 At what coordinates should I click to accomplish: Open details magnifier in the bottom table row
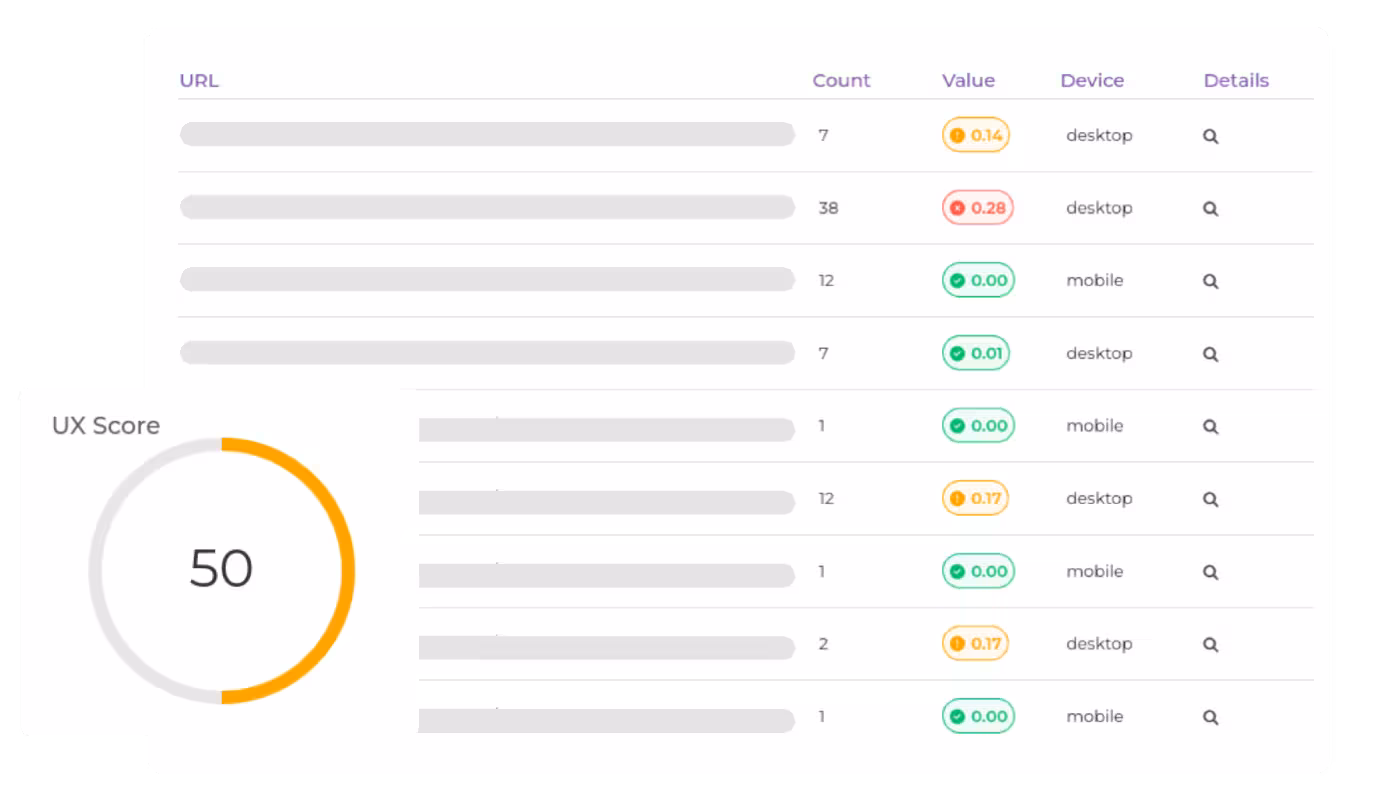(x=1210, y=717)
